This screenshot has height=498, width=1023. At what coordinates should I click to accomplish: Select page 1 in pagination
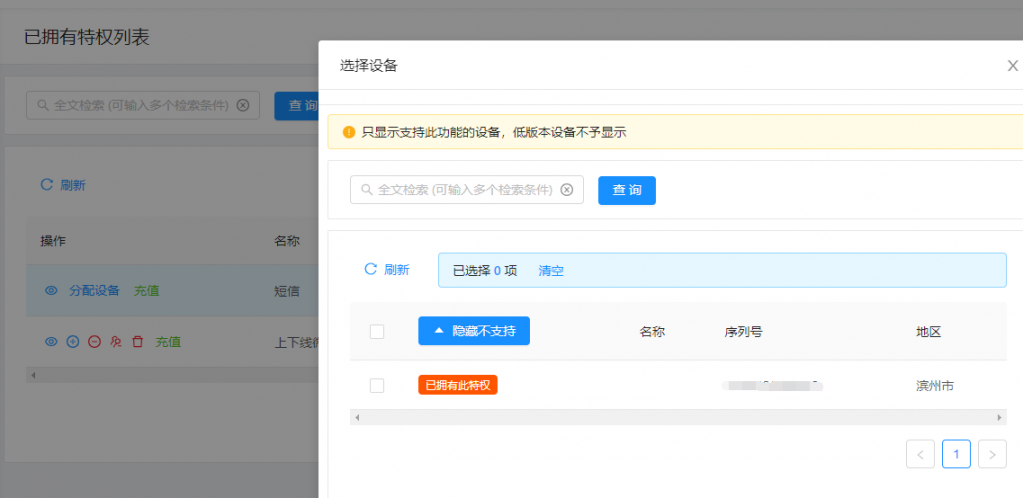956,454
